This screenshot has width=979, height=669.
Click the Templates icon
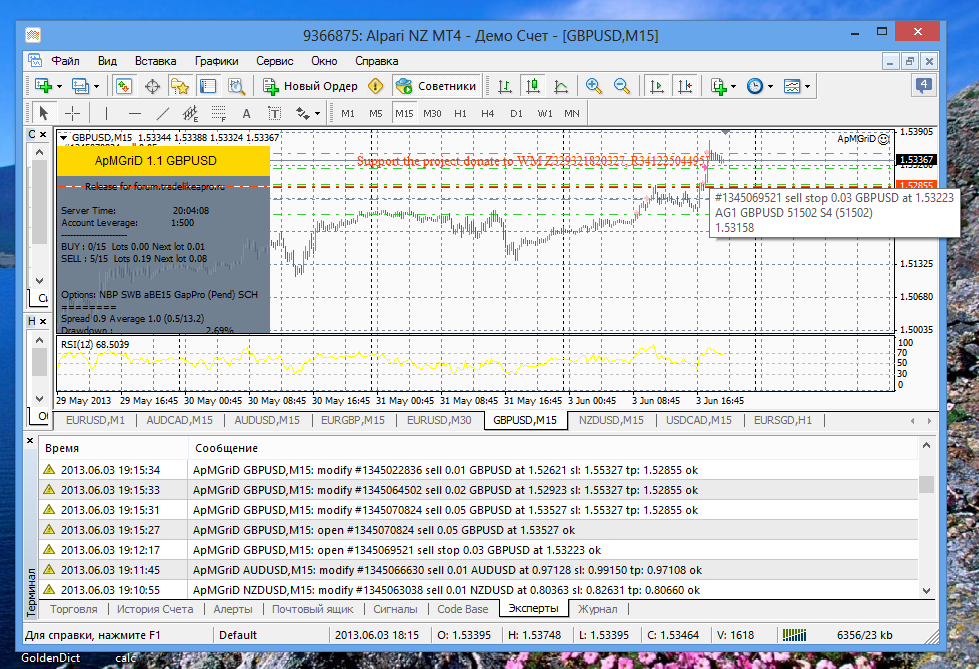(792, 86)
